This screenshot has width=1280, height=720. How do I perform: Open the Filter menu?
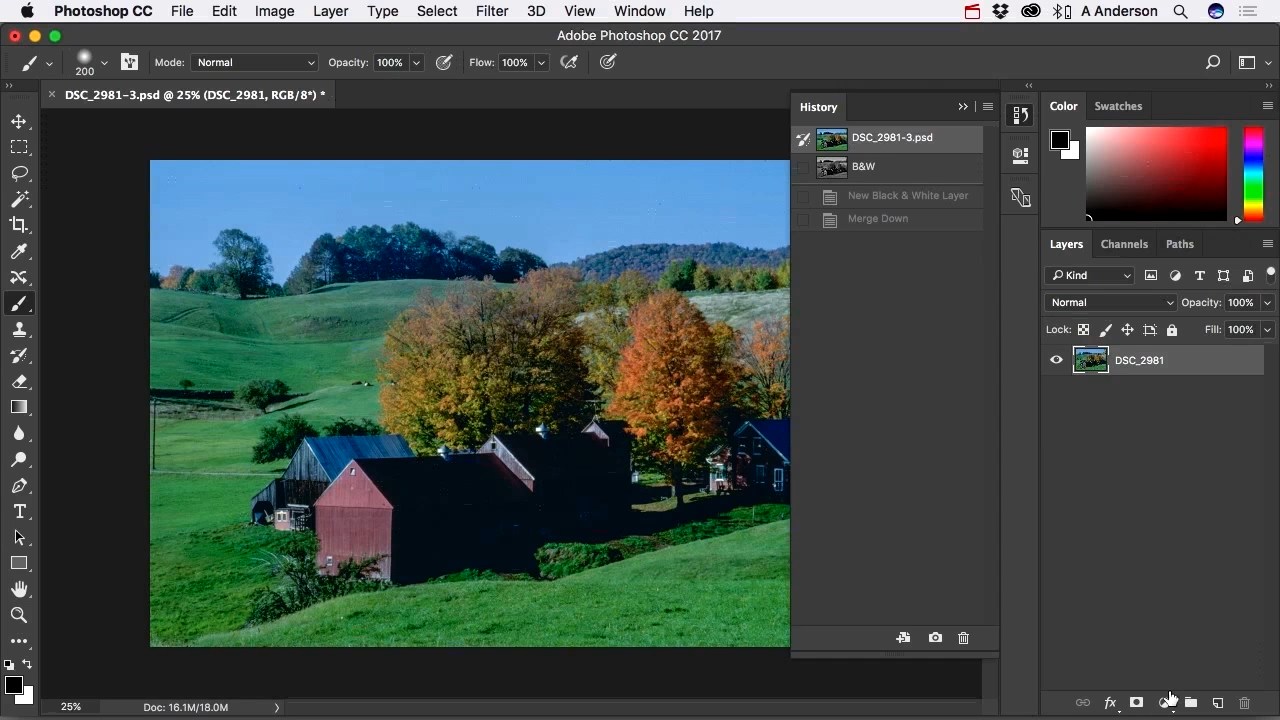(492, 11)
